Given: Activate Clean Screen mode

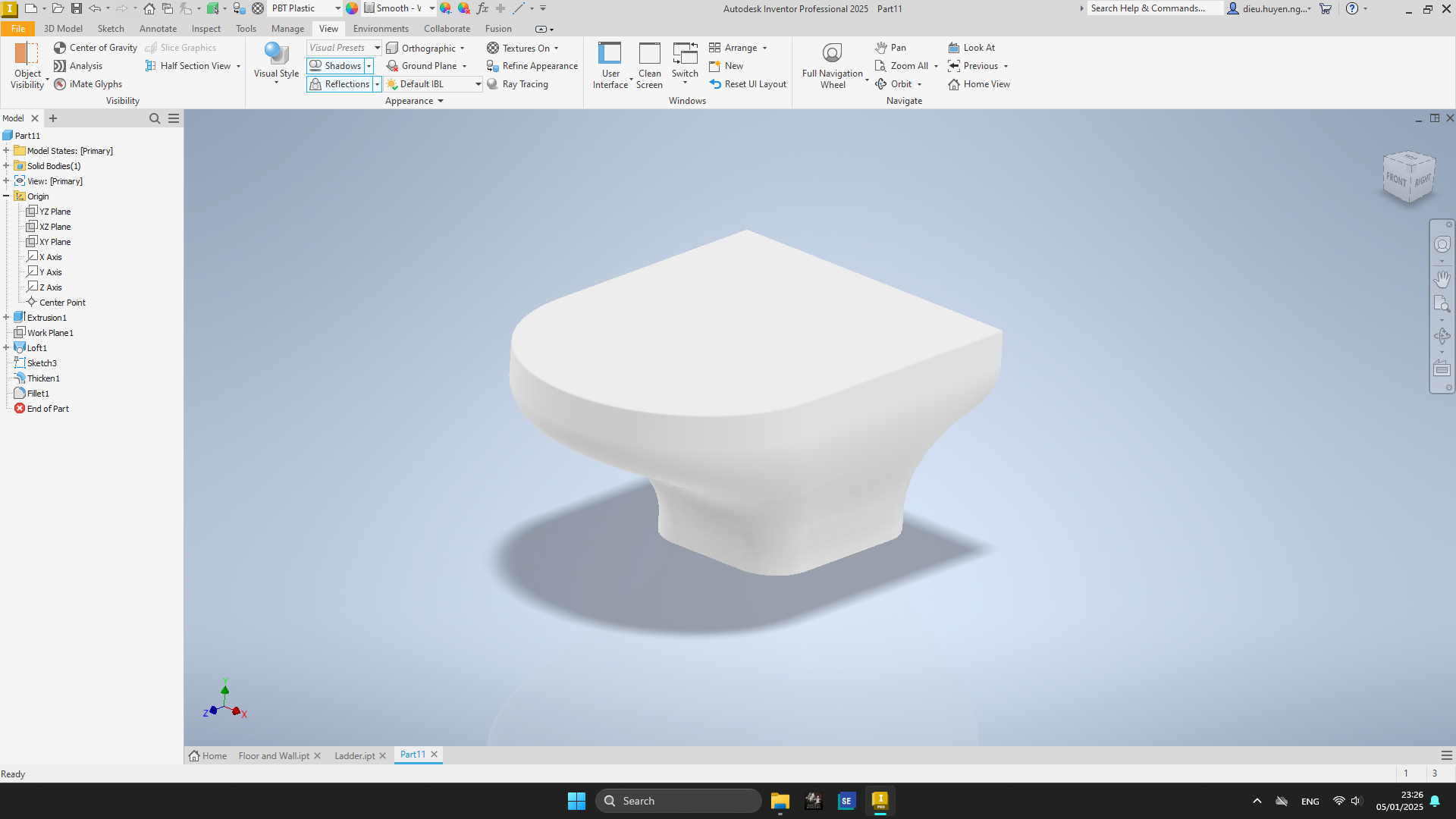Looking at the screenshot, I should click(x=650, y=66).
